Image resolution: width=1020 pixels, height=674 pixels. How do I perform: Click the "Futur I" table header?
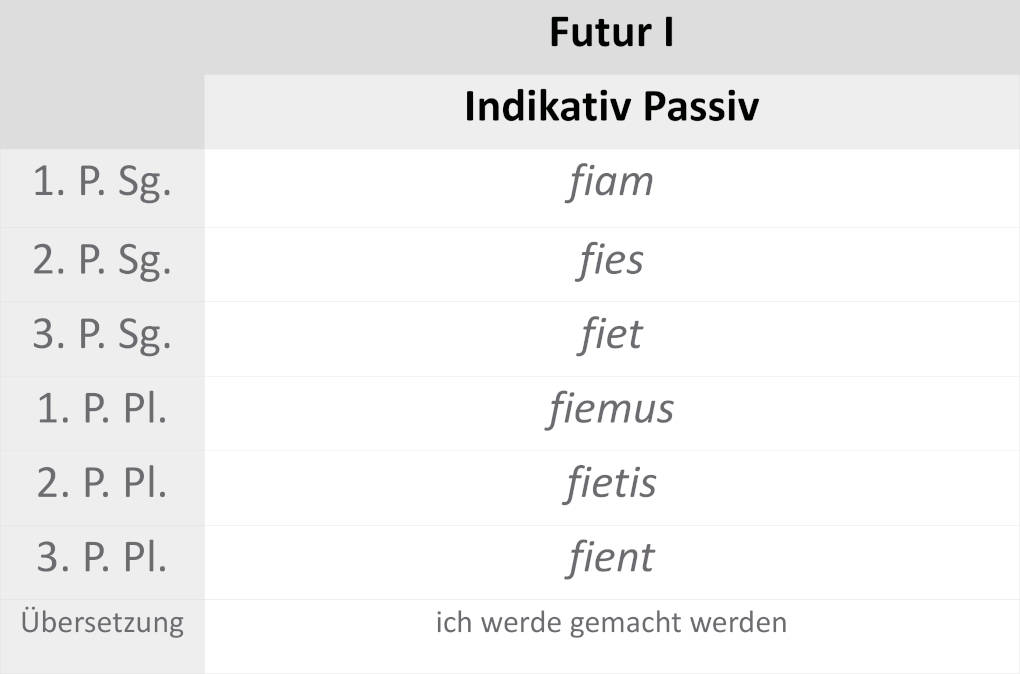pyautogui.click(x=611, y=34)
